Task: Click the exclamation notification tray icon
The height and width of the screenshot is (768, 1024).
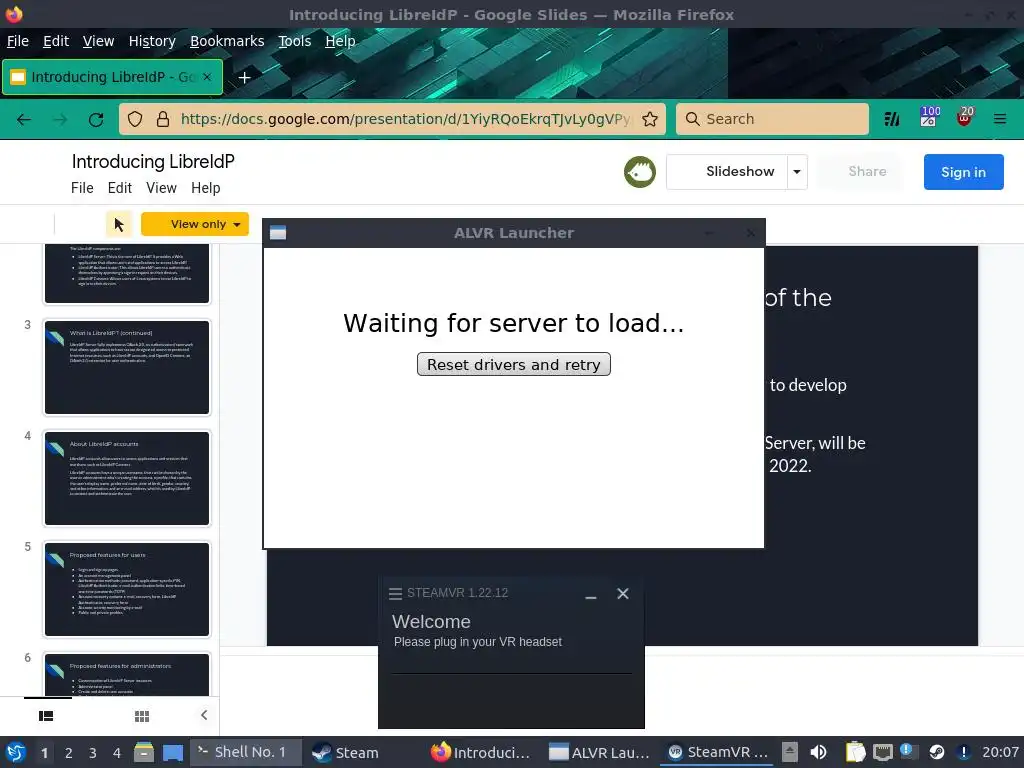Action: [x=964, y=752]
